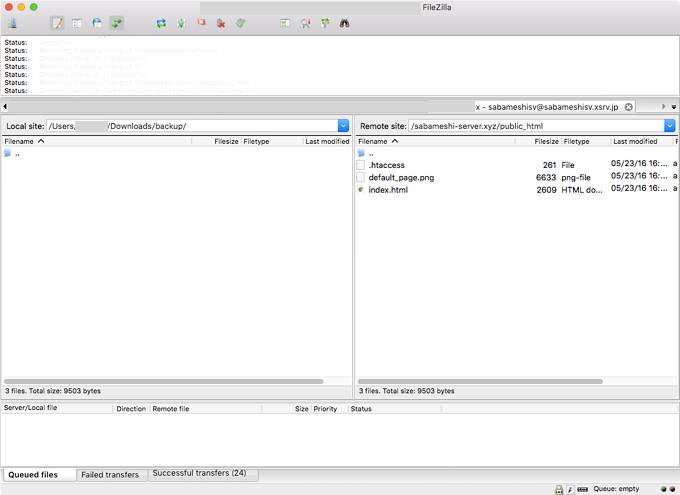Click the Queue: empty status text
The image size is (680, 495).
pos(616,489)
